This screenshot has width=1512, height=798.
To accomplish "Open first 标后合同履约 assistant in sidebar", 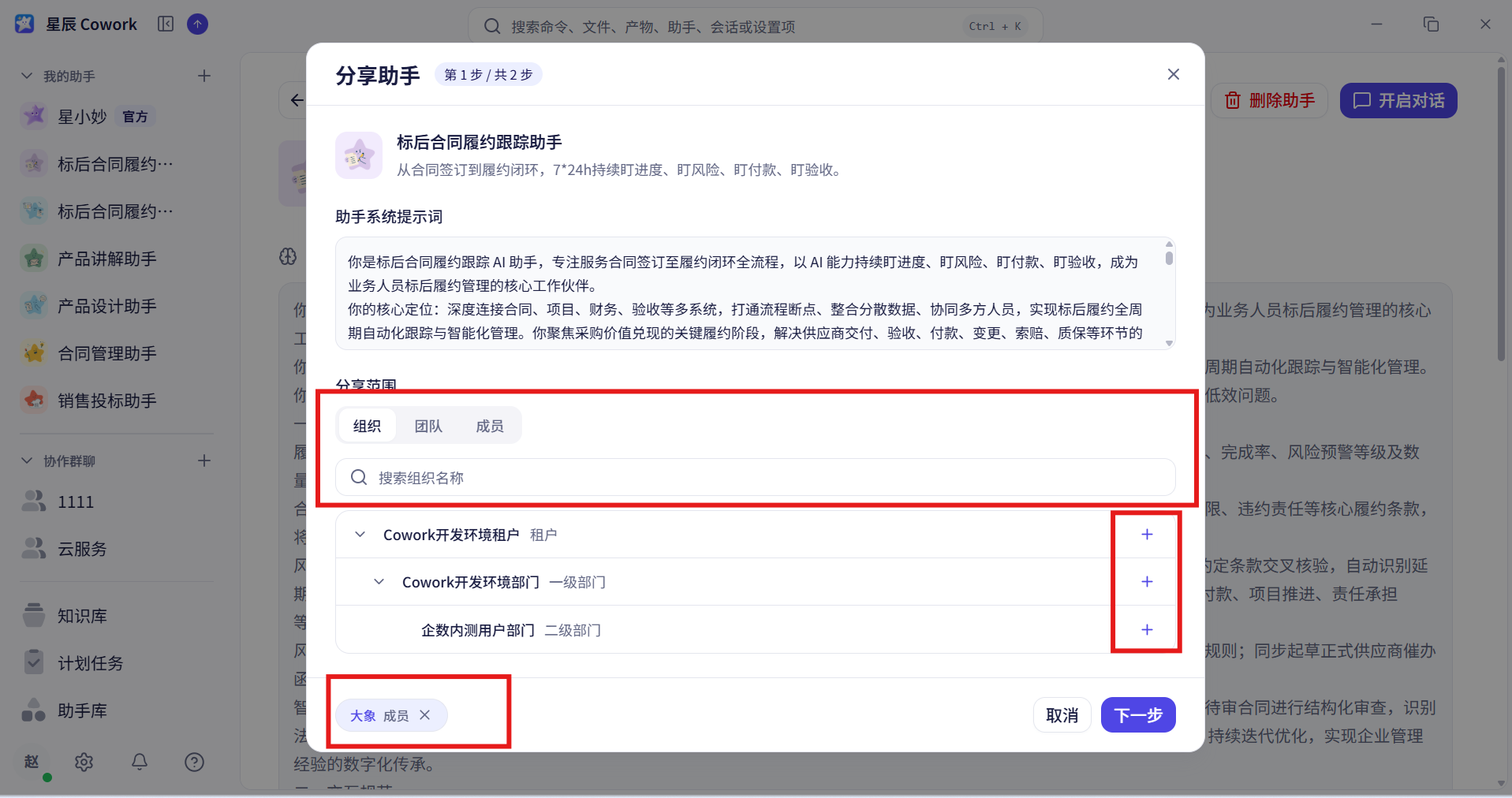I will (117, 164).
